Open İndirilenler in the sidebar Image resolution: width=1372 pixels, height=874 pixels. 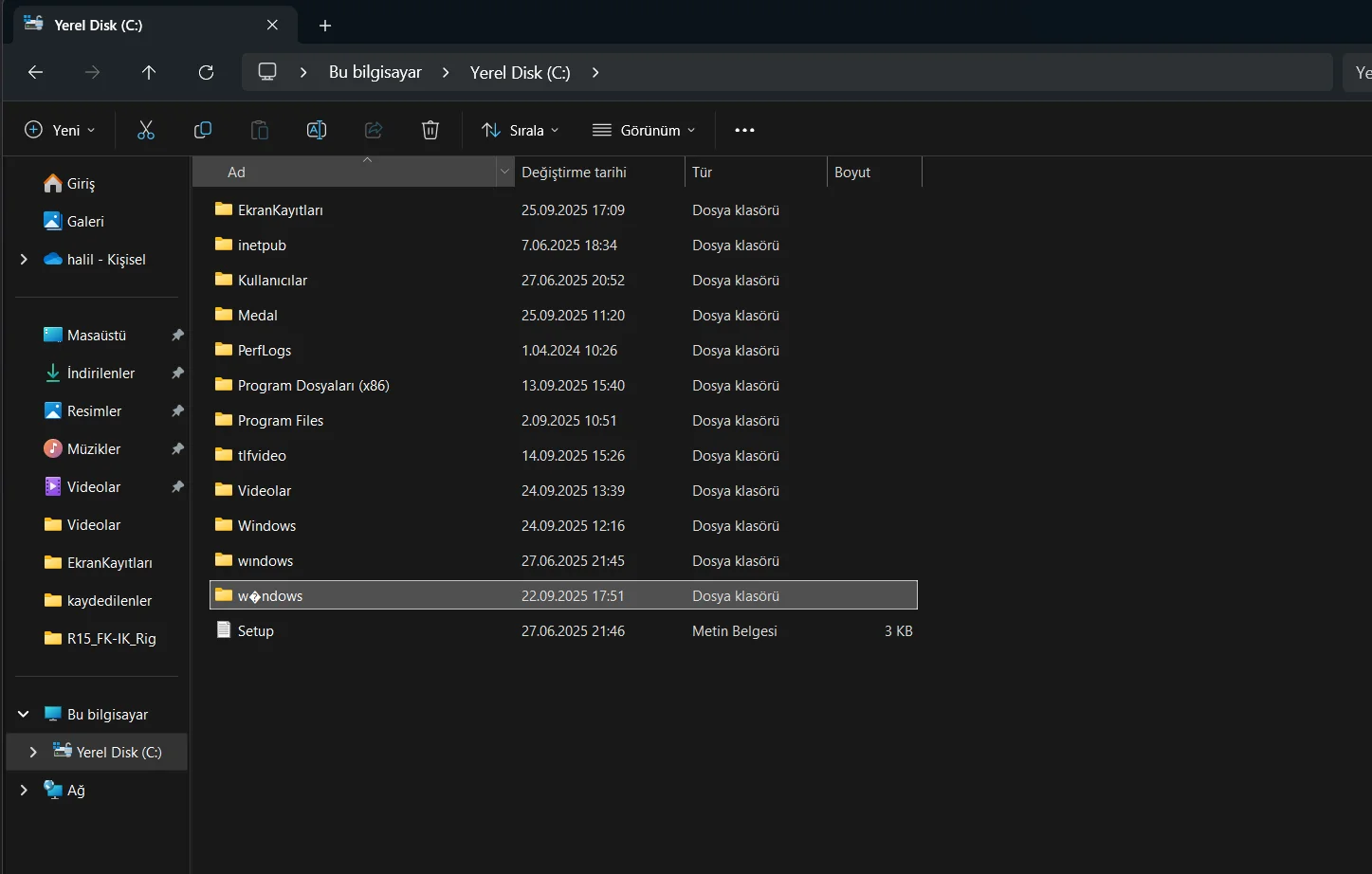[101, 373]
